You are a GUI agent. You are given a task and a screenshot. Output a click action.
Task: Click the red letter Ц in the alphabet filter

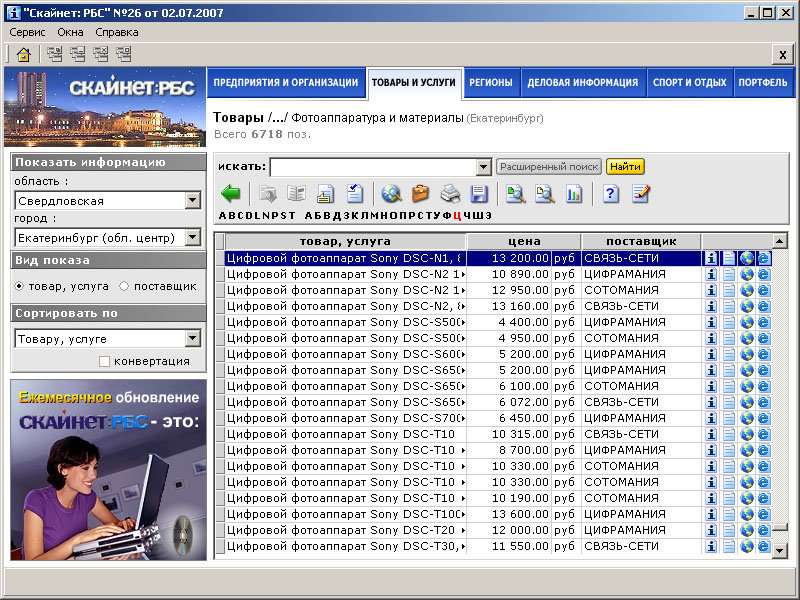point(457,216)
